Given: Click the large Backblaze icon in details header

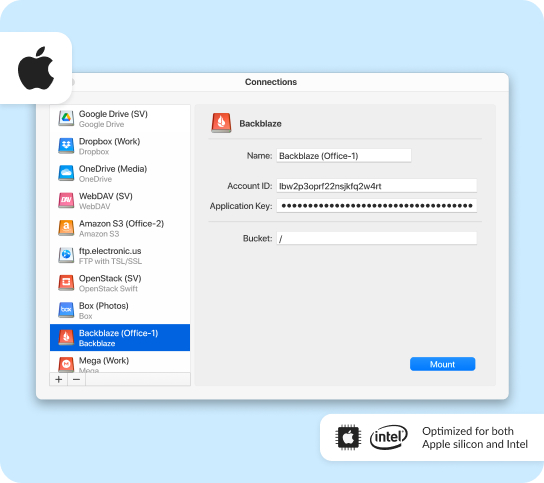Looking at the screenshot, I should (221, 123).
